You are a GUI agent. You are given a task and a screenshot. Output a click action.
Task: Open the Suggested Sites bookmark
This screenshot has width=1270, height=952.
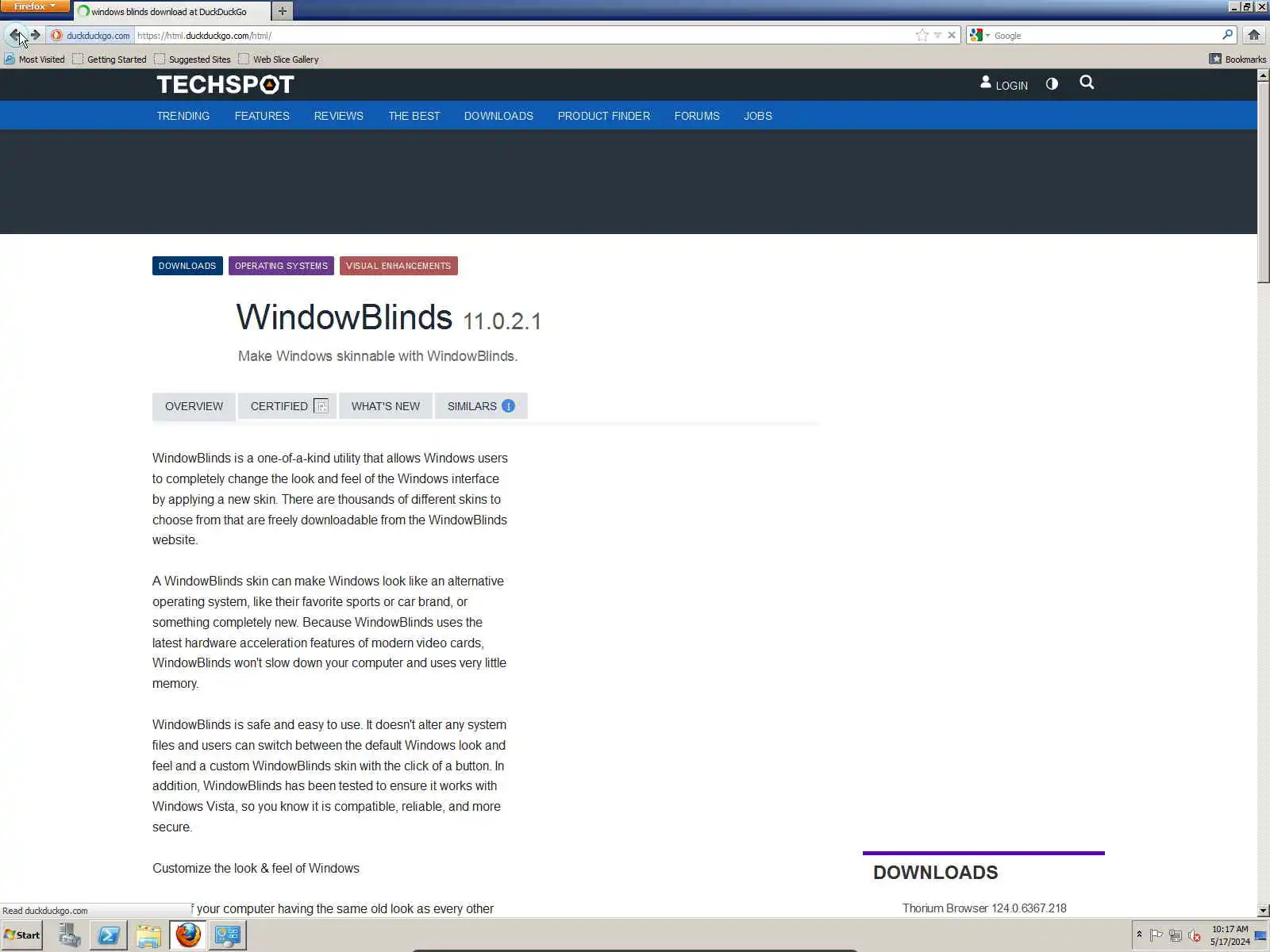tap(192, 59)
